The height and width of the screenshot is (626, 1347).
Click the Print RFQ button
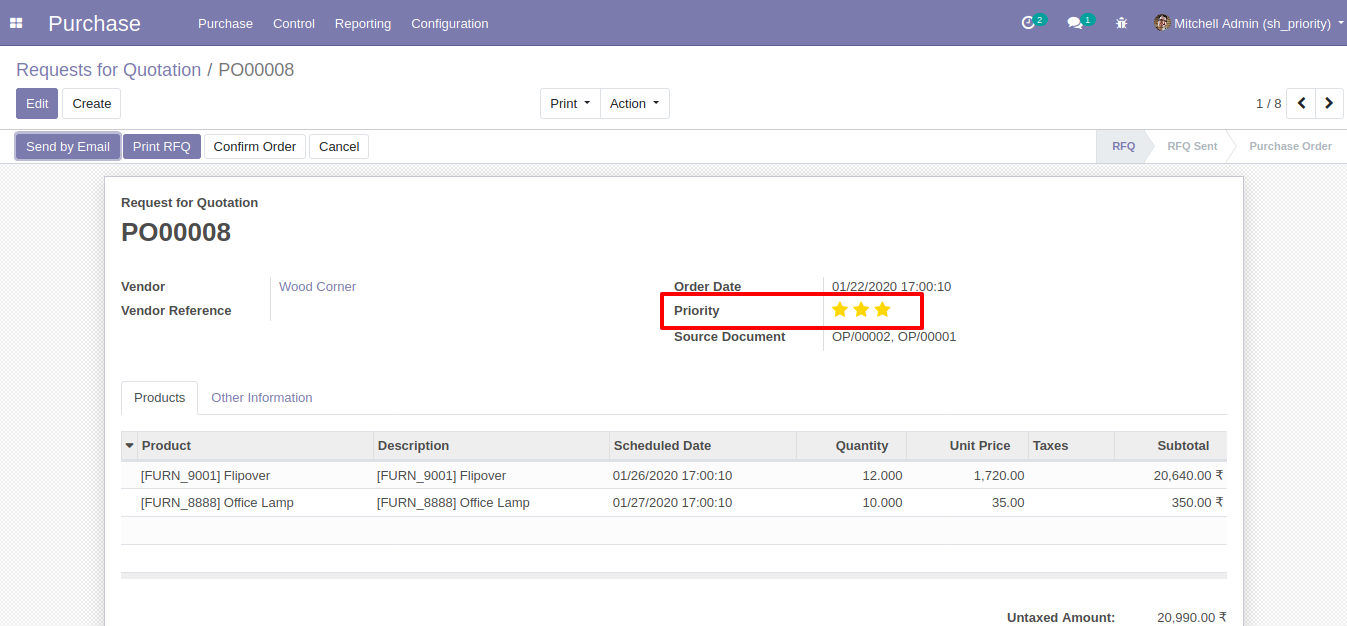pyautogui.click(x=162, y=146)
